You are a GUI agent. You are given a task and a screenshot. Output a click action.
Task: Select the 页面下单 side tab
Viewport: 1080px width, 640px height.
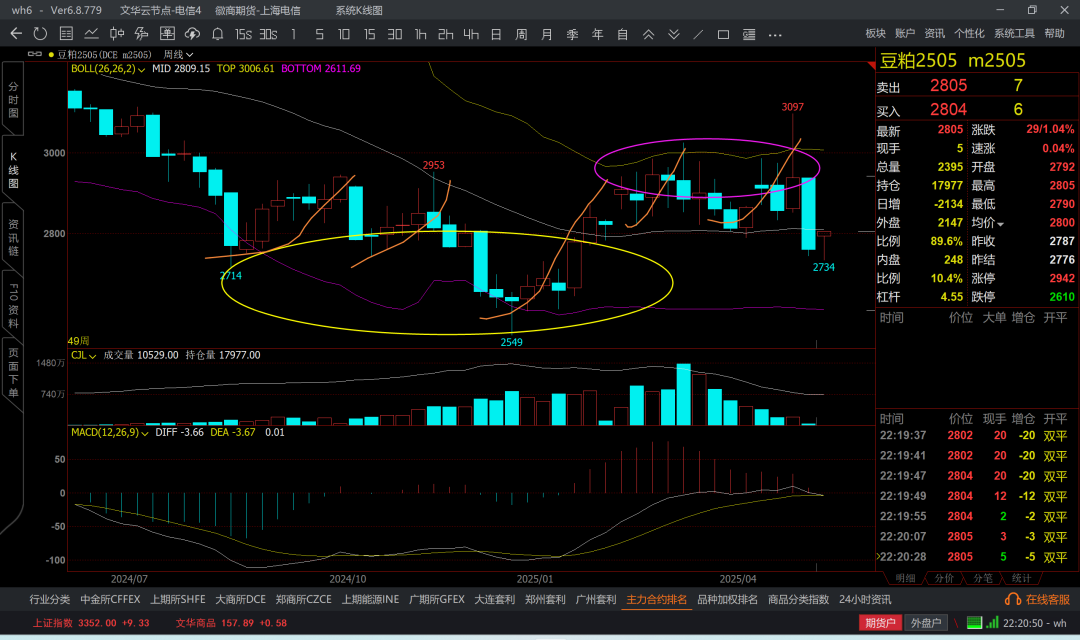[x=13, y=373]
